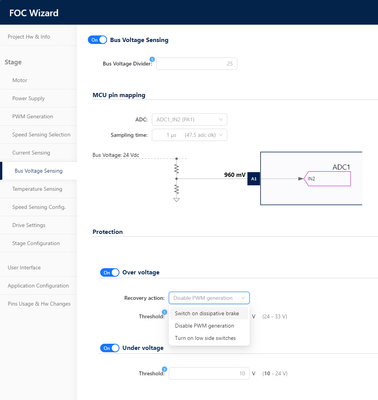Click the A1 pin box in diagram
The width and height of the screenshot is (378, 400).
254,179
